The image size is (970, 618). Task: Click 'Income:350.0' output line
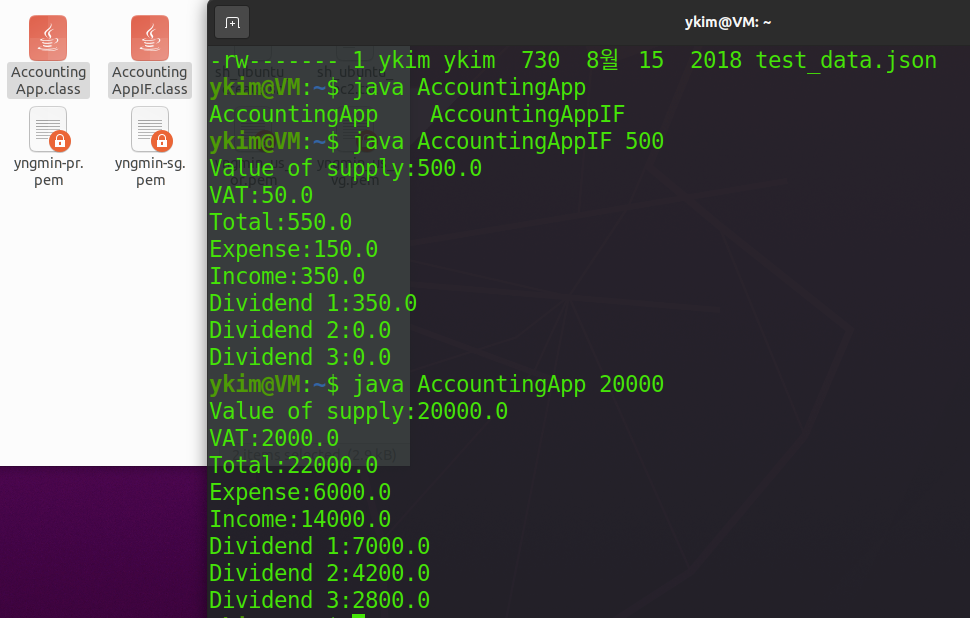coord(287,277)
